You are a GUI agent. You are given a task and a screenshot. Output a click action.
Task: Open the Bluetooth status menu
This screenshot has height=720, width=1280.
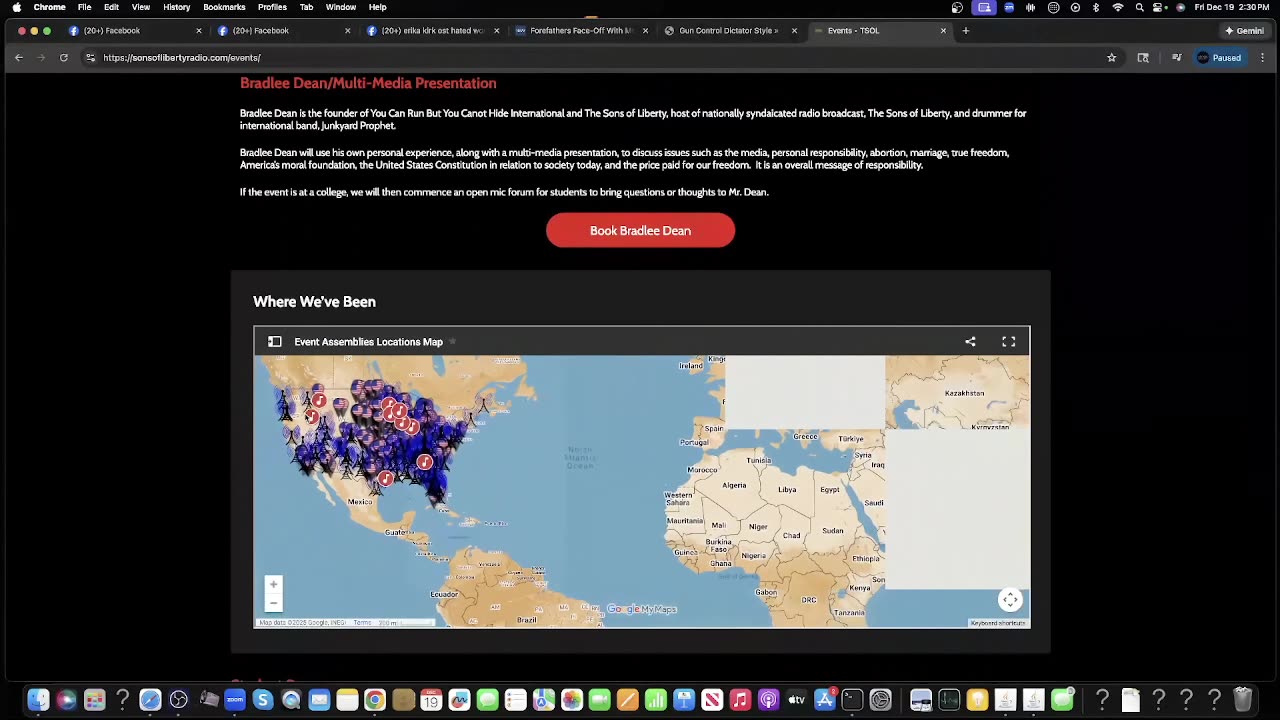(x=1096, y=7)
